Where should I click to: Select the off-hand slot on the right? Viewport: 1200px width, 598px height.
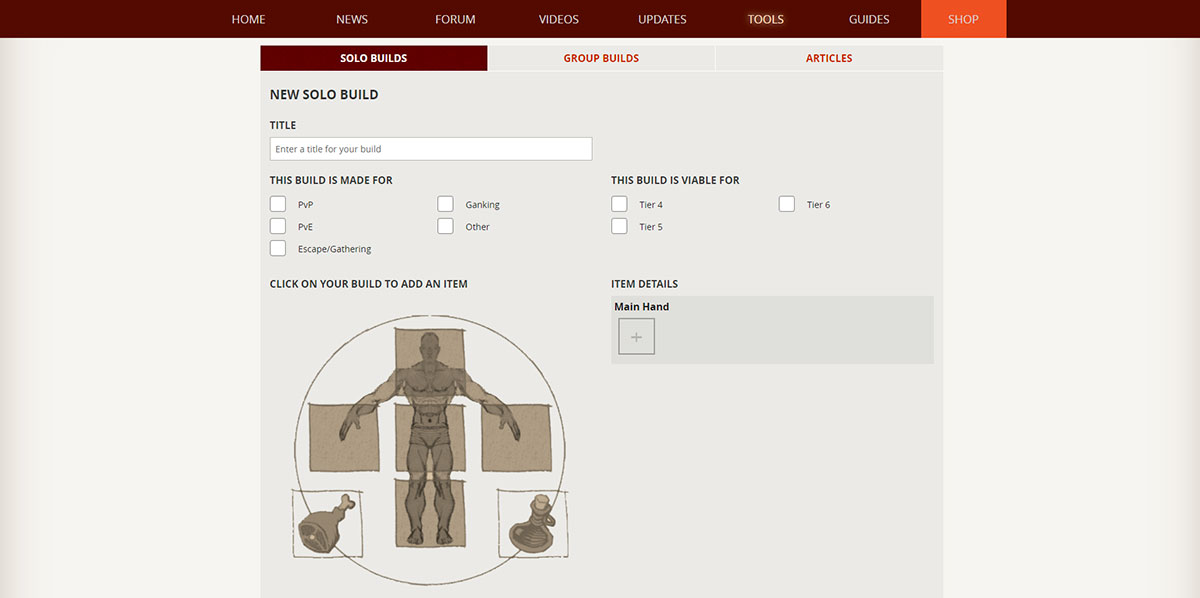point(515,437)
